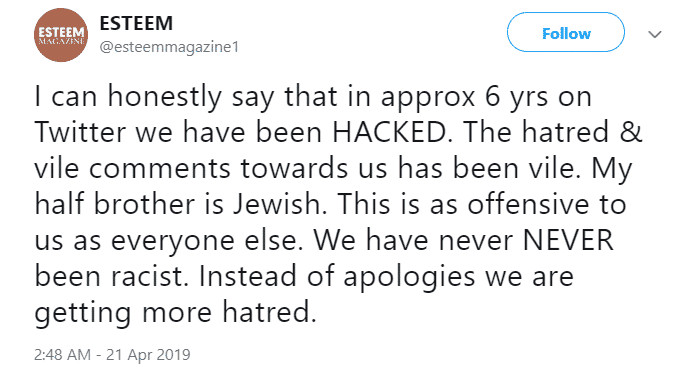
Task: Click the word offensive in the tweet
Action: 528,204
